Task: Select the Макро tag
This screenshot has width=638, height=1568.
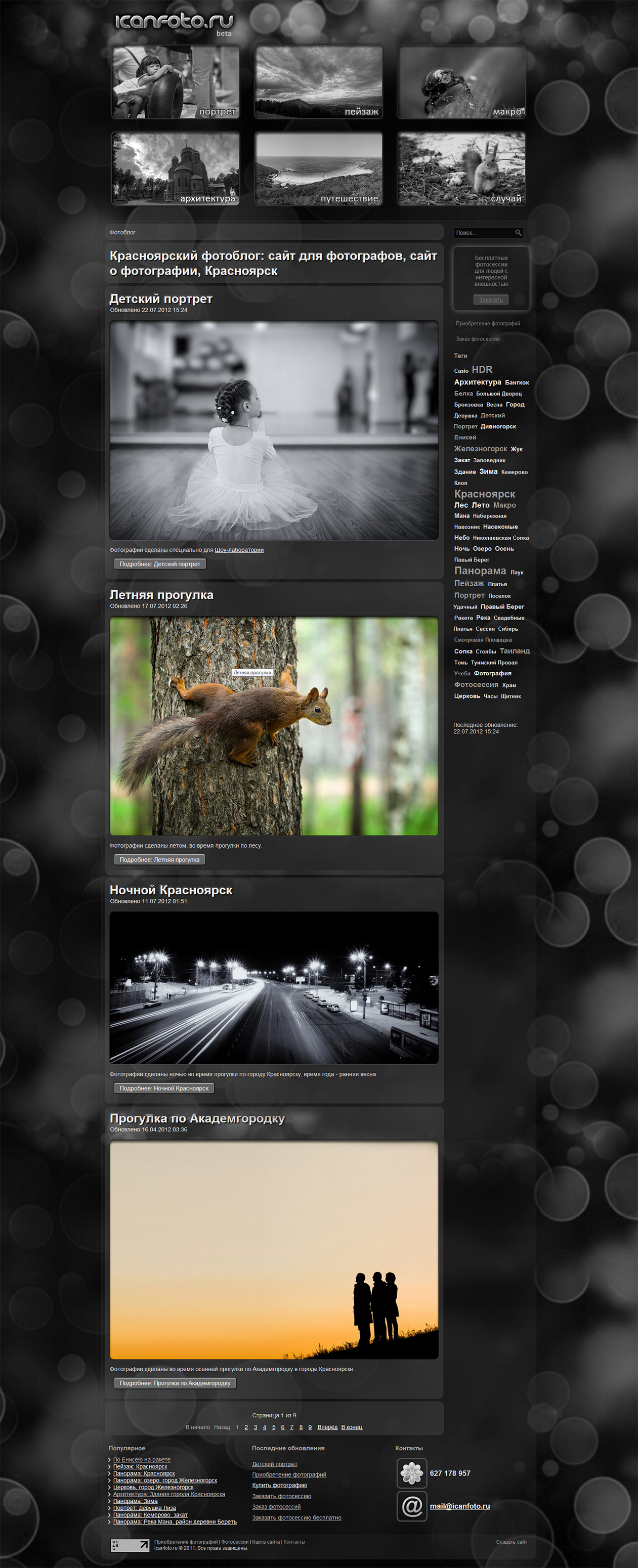Action: point(504,505)
